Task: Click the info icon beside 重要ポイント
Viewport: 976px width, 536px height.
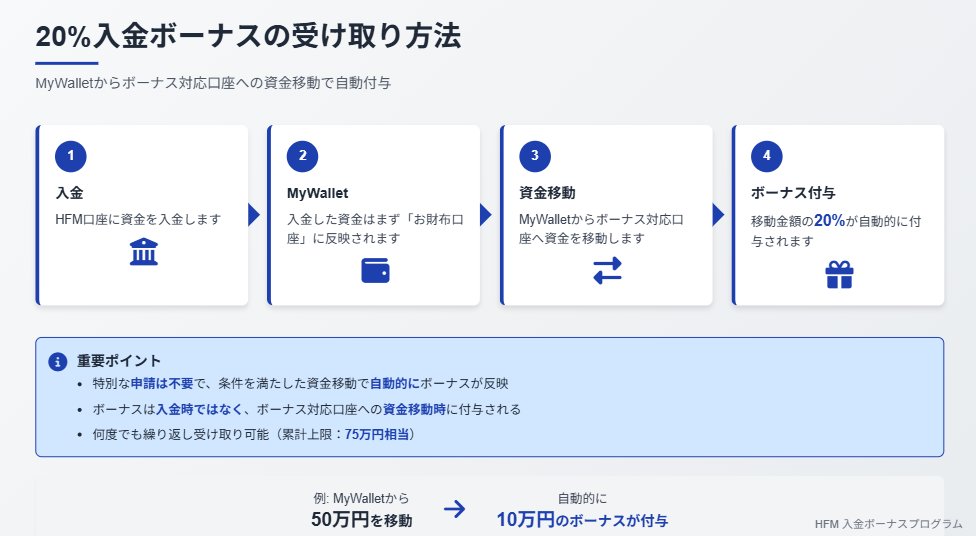Action: click(58, 362)
